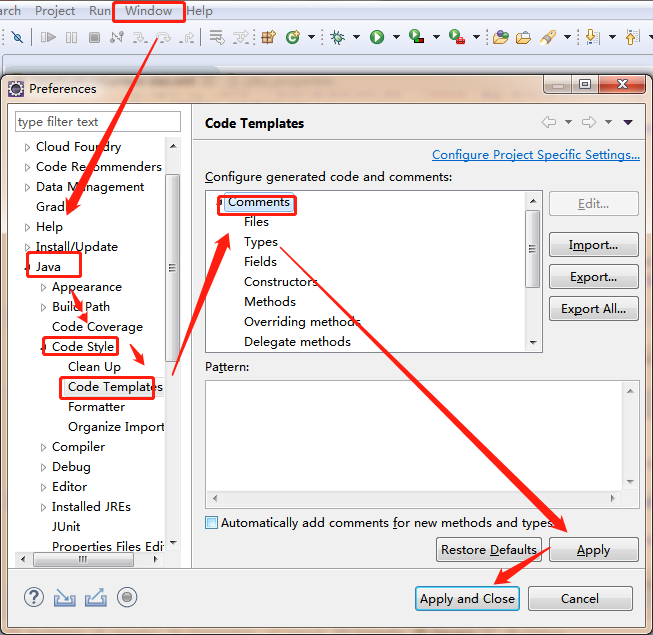The height and width of the screenshot is (635, 653).
Task: Click the Apply button
Action: click(x=593, y=550)
